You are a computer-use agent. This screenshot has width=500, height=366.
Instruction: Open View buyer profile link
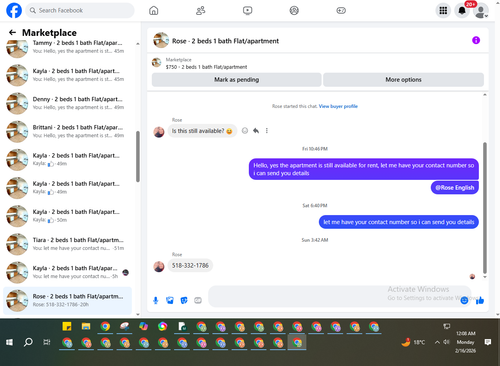pos(338,106)
